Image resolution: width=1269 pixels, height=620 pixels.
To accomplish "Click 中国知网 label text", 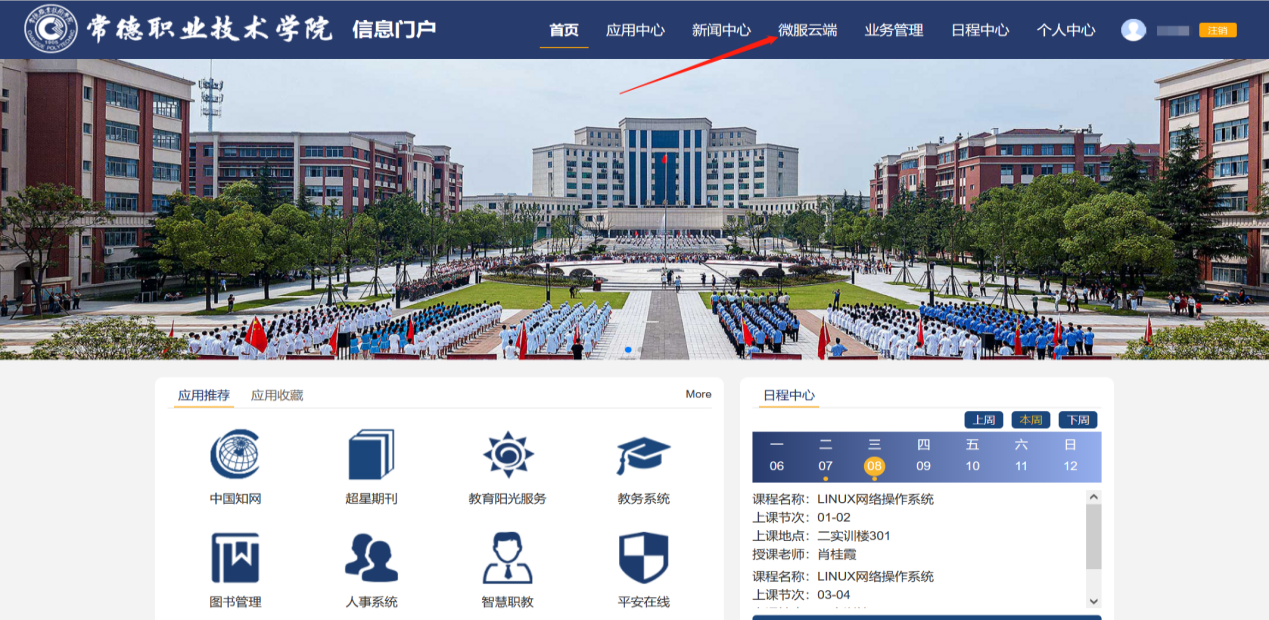I will click(235, 499).
